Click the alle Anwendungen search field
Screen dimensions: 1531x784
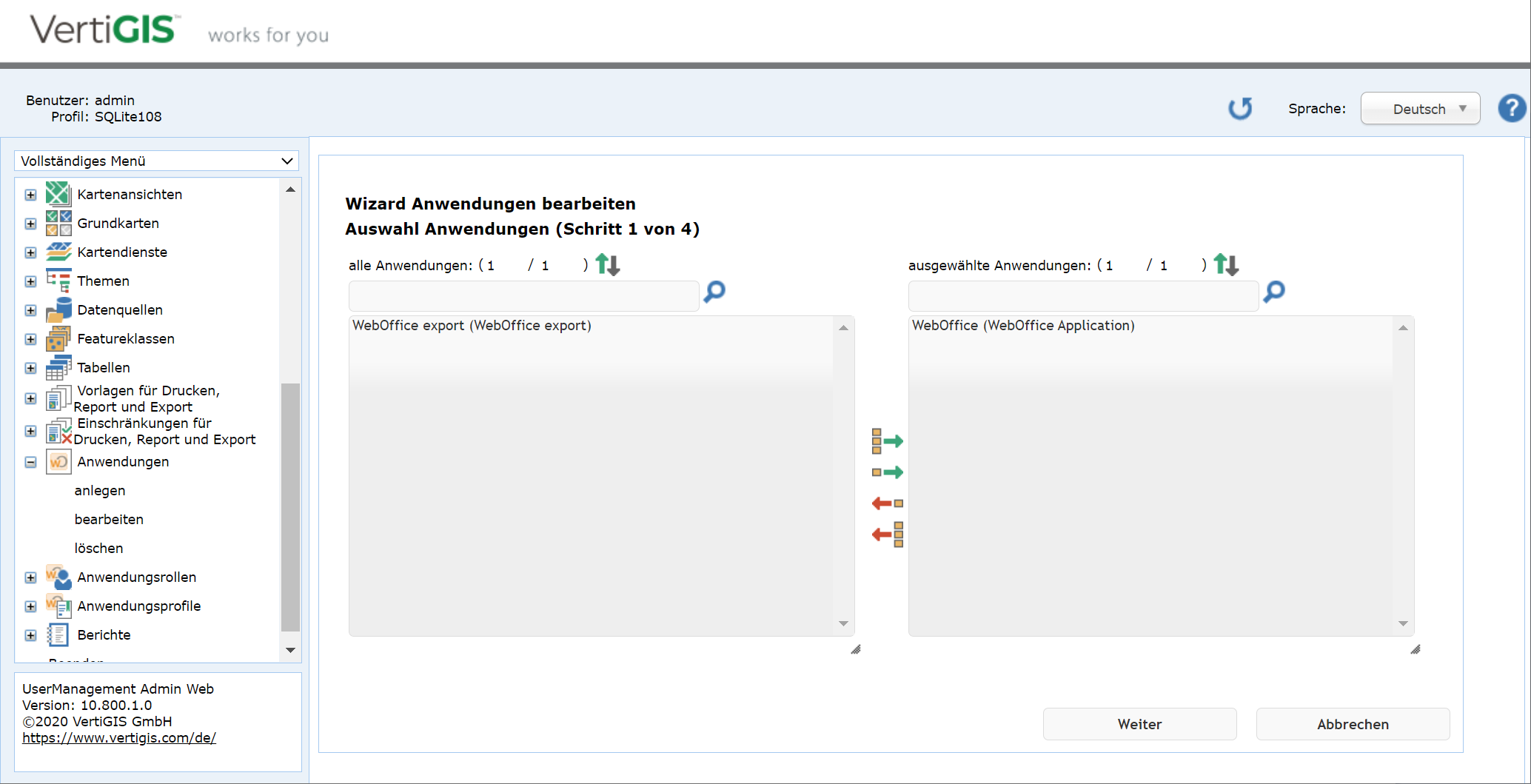(523, 295)
